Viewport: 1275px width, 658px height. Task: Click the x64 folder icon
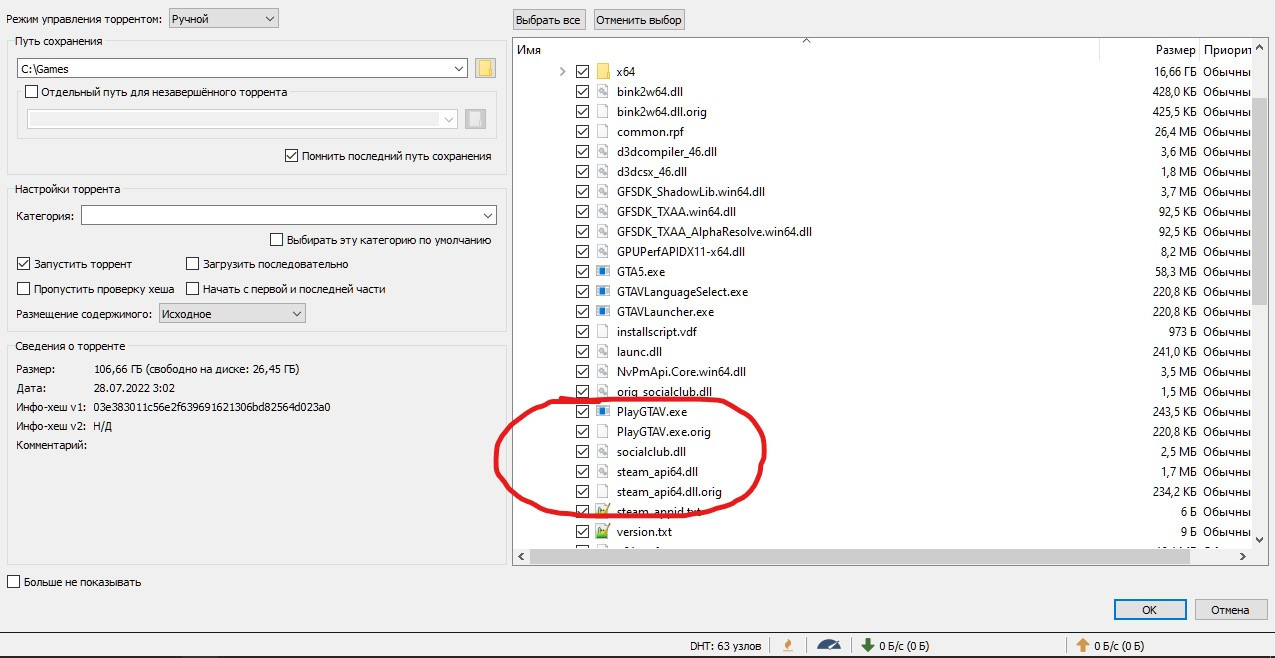point(603,71)
